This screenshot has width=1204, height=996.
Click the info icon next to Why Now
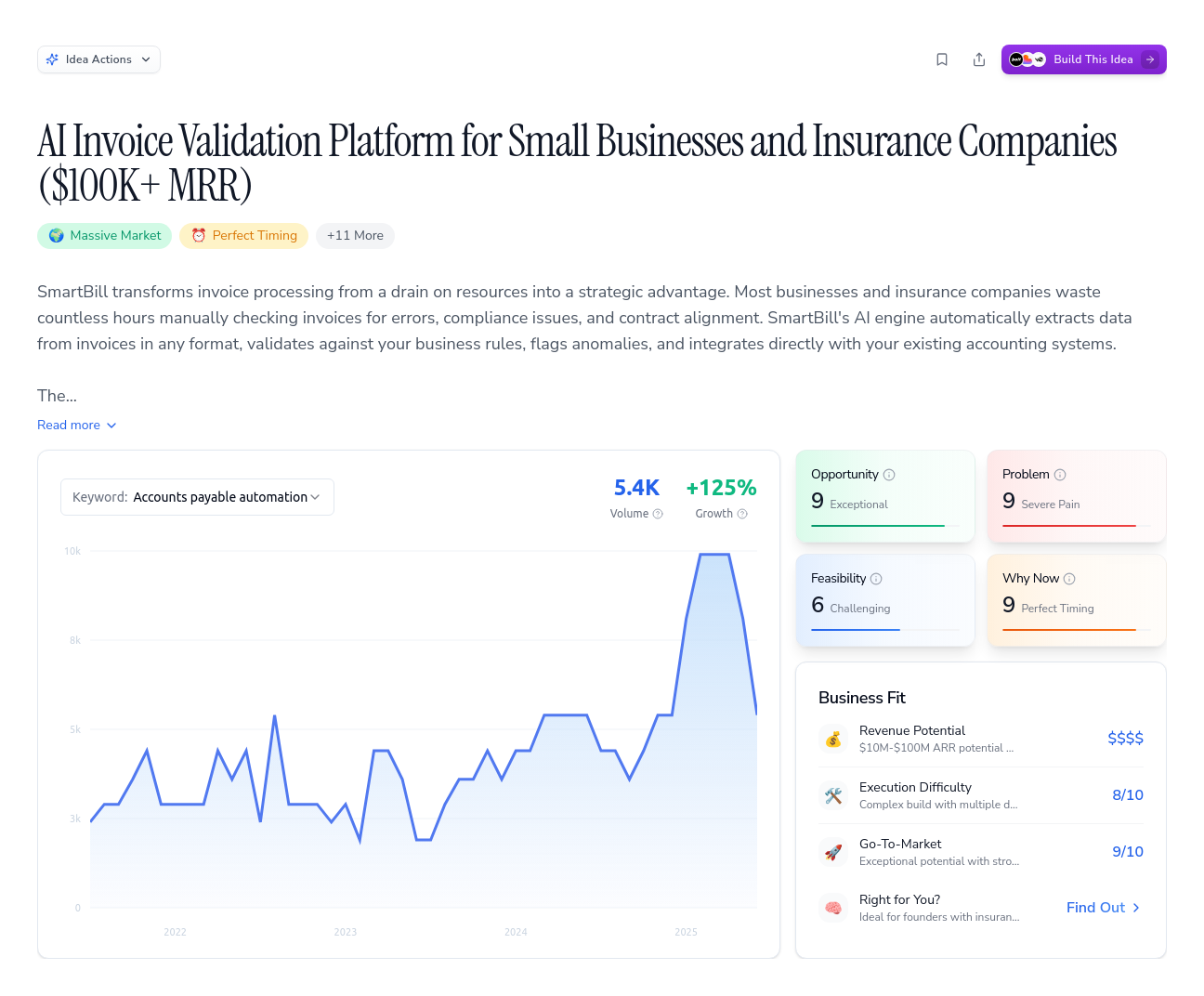pos(1069,579)
